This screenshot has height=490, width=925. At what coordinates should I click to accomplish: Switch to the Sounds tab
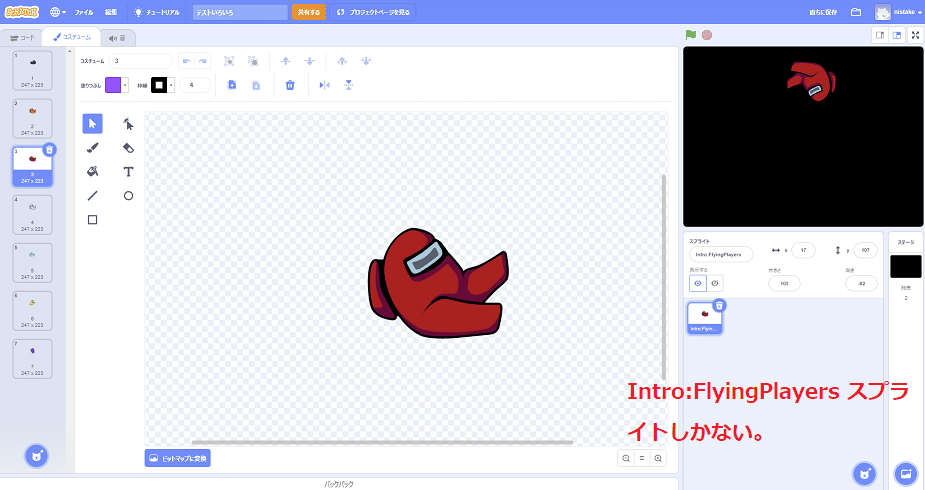pyautogui.click(x=117, y=38)
